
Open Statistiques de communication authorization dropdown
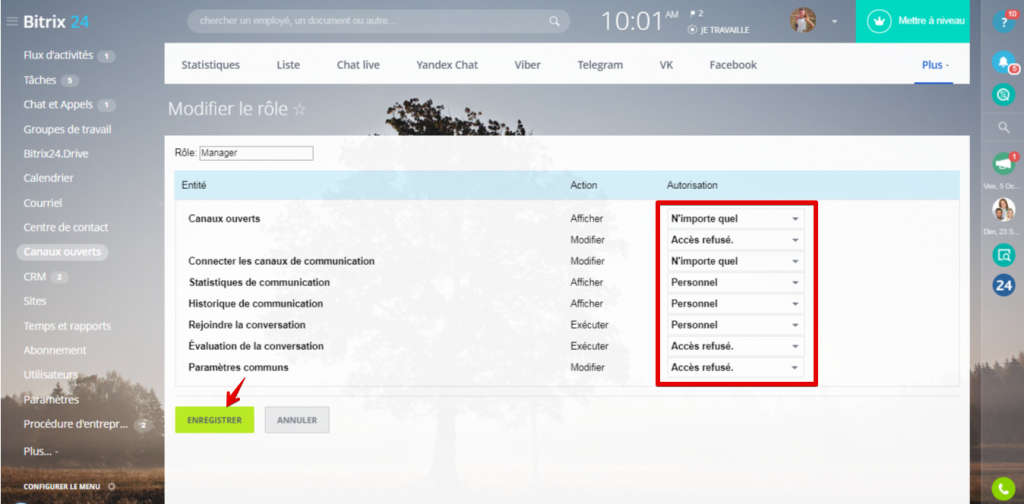pos(735,283)
